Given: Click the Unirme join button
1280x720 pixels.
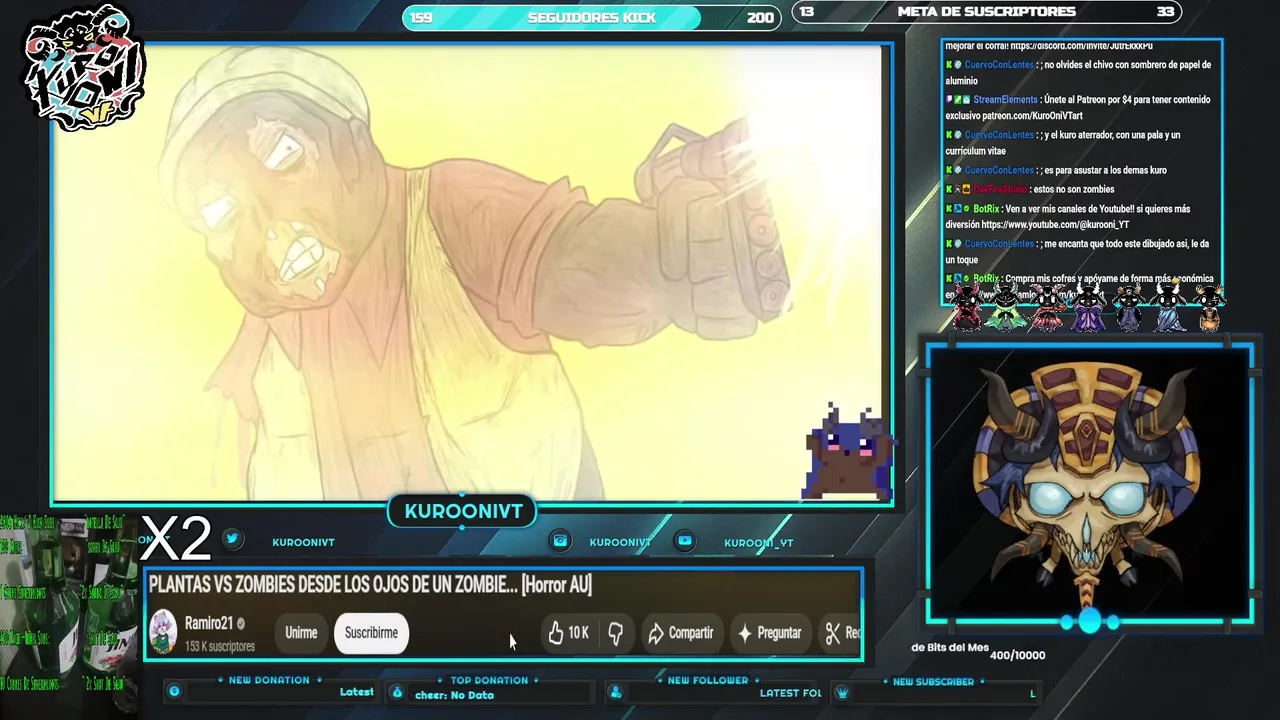Looking at the screenshot, I should (x=301, y=633).
